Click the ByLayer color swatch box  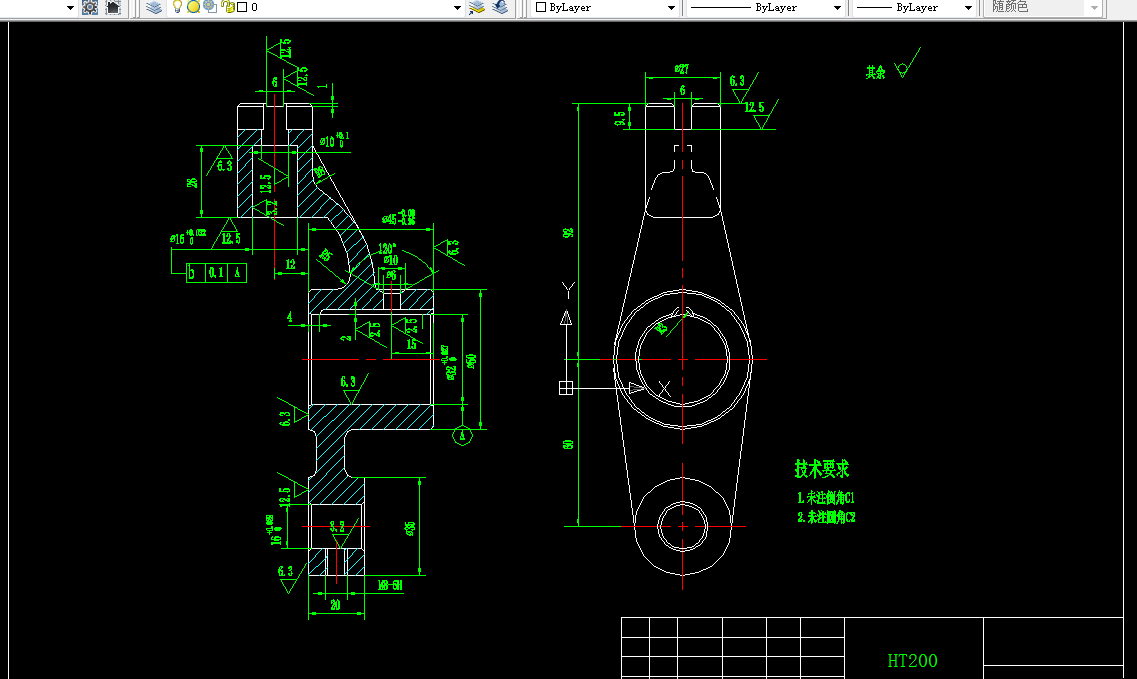(541, 7)
